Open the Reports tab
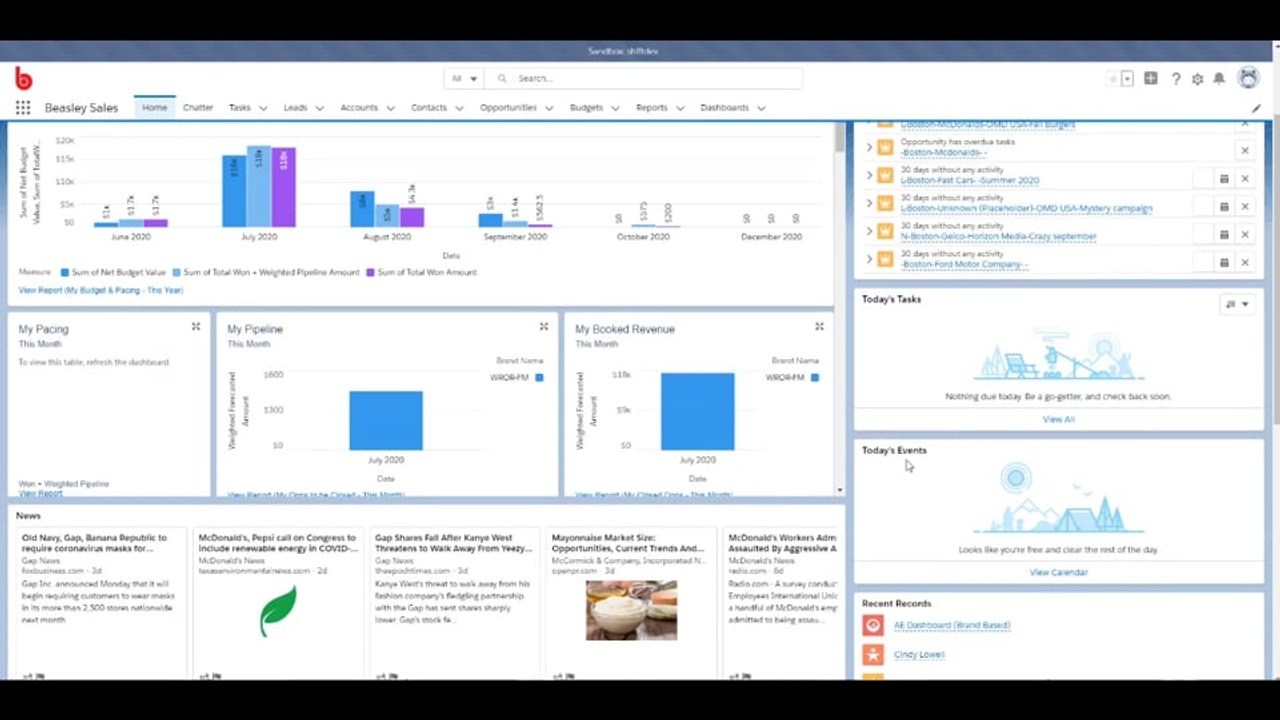 pyautogui.click(x=652, y=108)
